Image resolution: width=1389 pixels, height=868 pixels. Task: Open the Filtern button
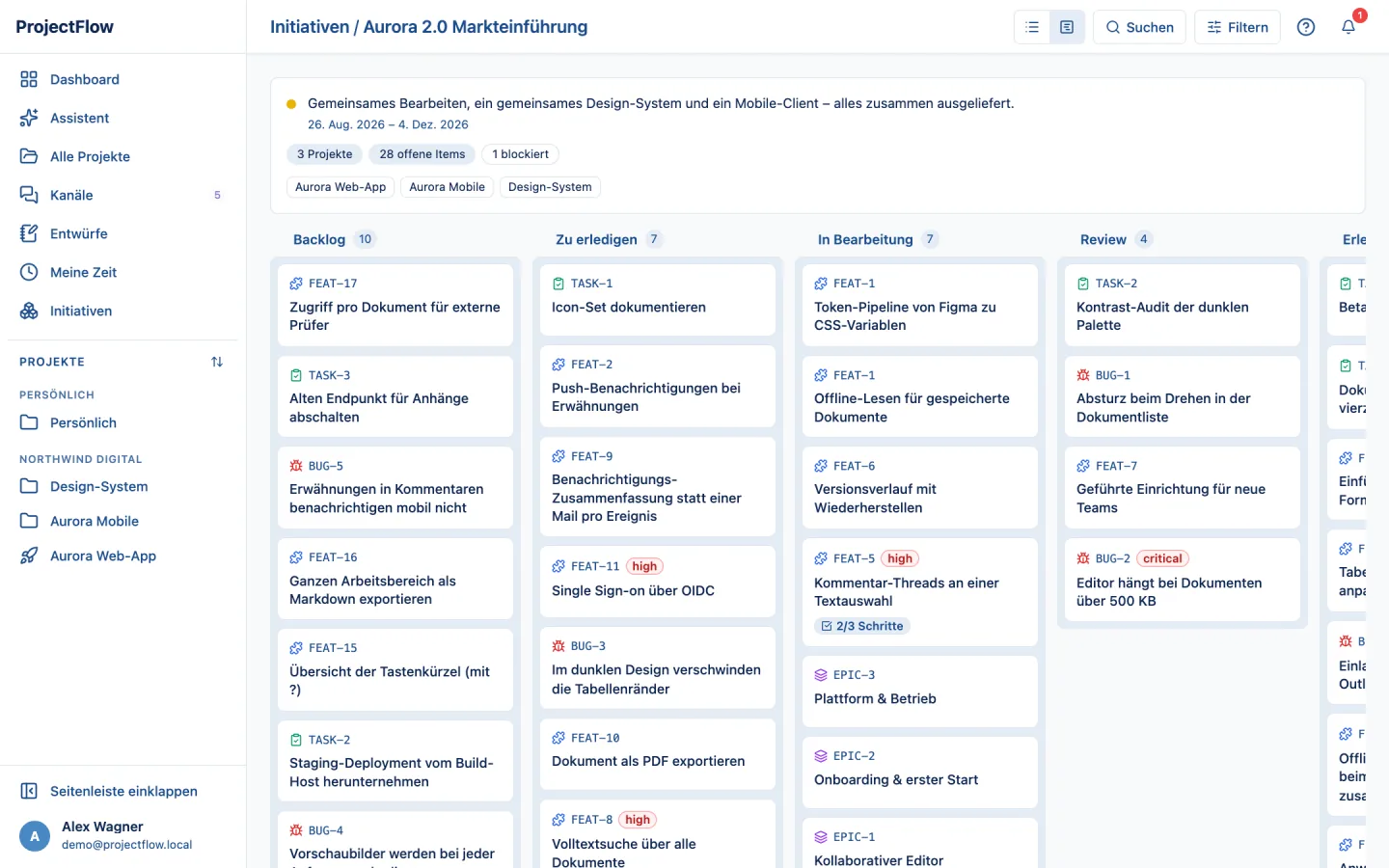(x=1238, y=27)
